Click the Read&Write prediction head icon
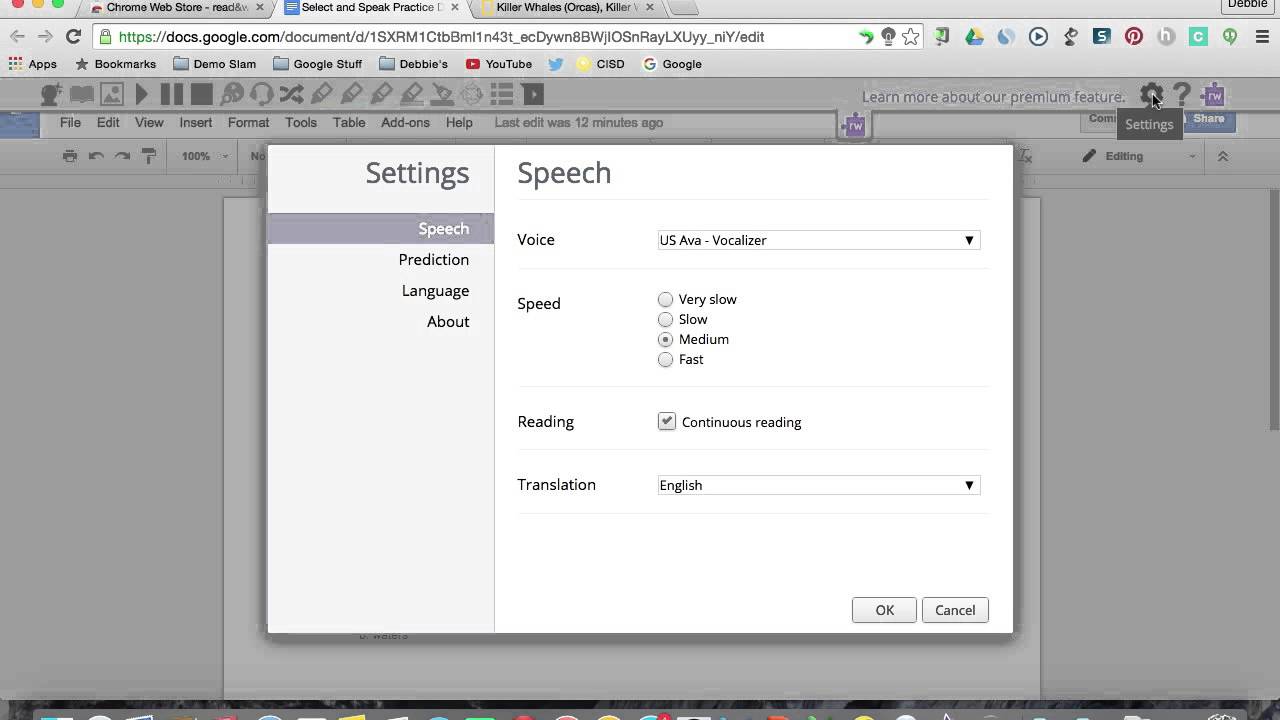The image size is (1280, 720). (52, 94)
